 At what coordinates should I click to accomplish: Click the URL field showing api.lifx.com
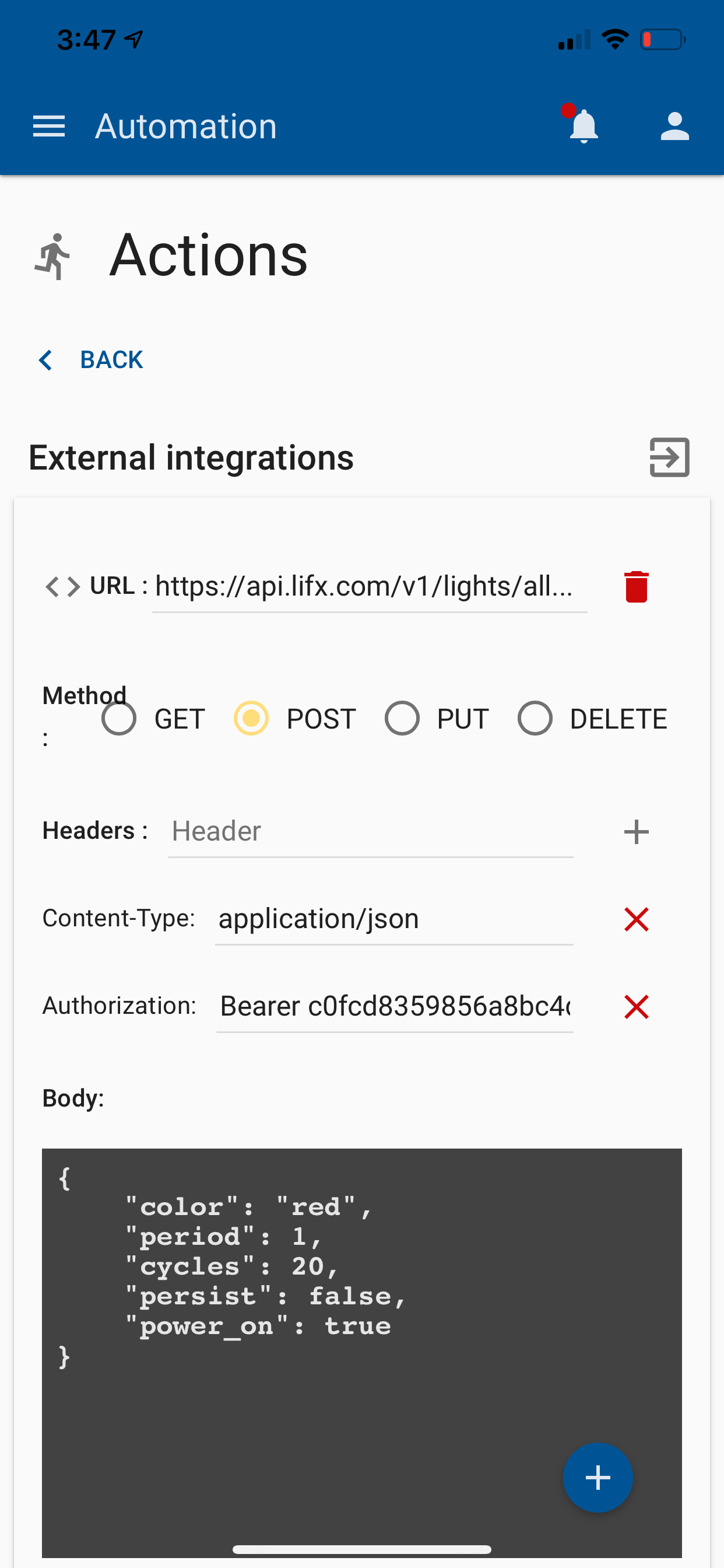tap(365, 586)
